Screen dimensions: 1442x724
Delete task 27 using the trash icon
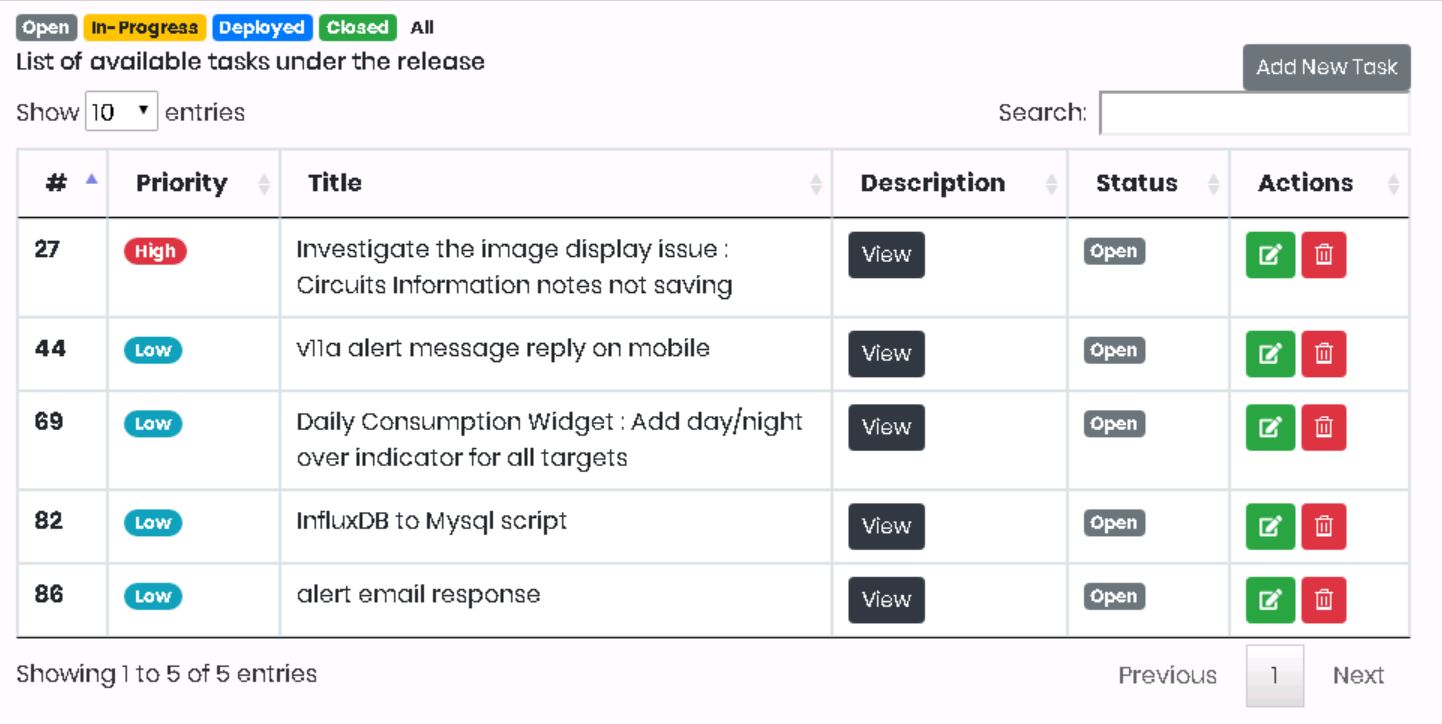(x=1323, y=254)
